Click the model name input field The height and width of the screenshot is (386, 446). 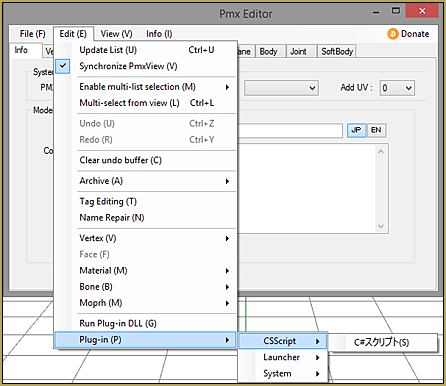[290, 130]
